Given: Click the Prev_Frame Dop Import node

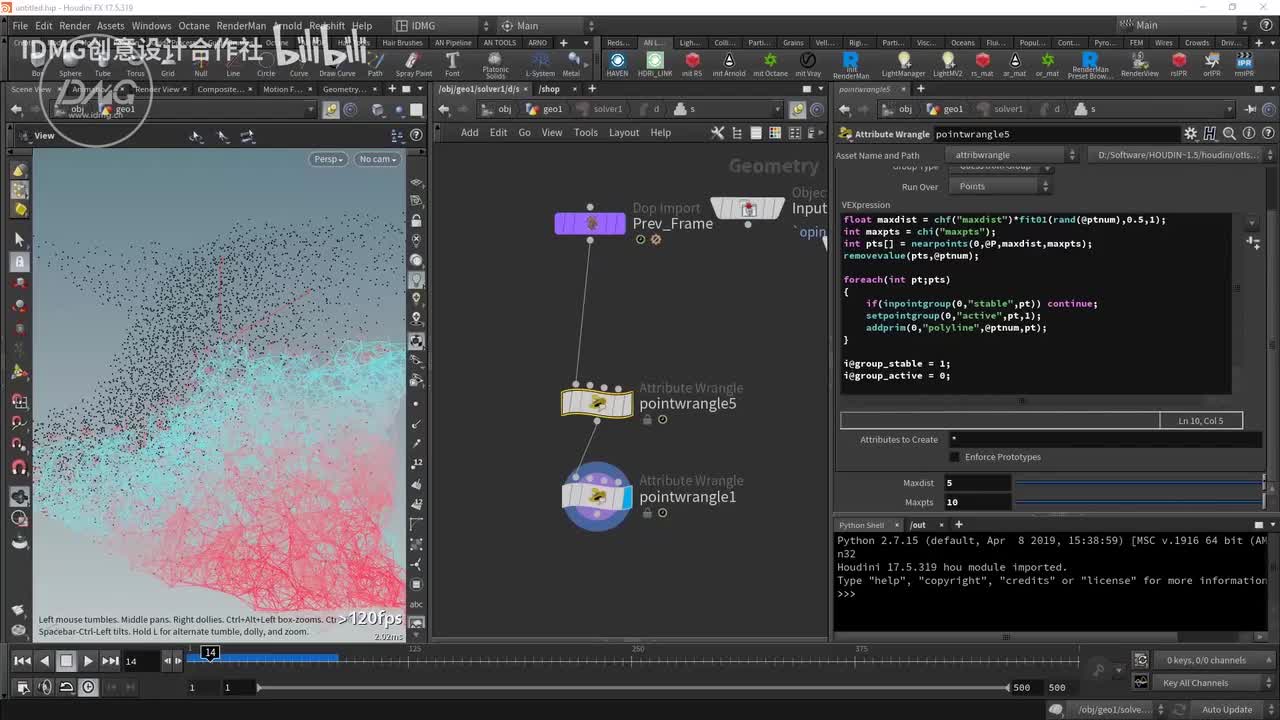Looking at the screenshot, I should (x=590, y=223).
